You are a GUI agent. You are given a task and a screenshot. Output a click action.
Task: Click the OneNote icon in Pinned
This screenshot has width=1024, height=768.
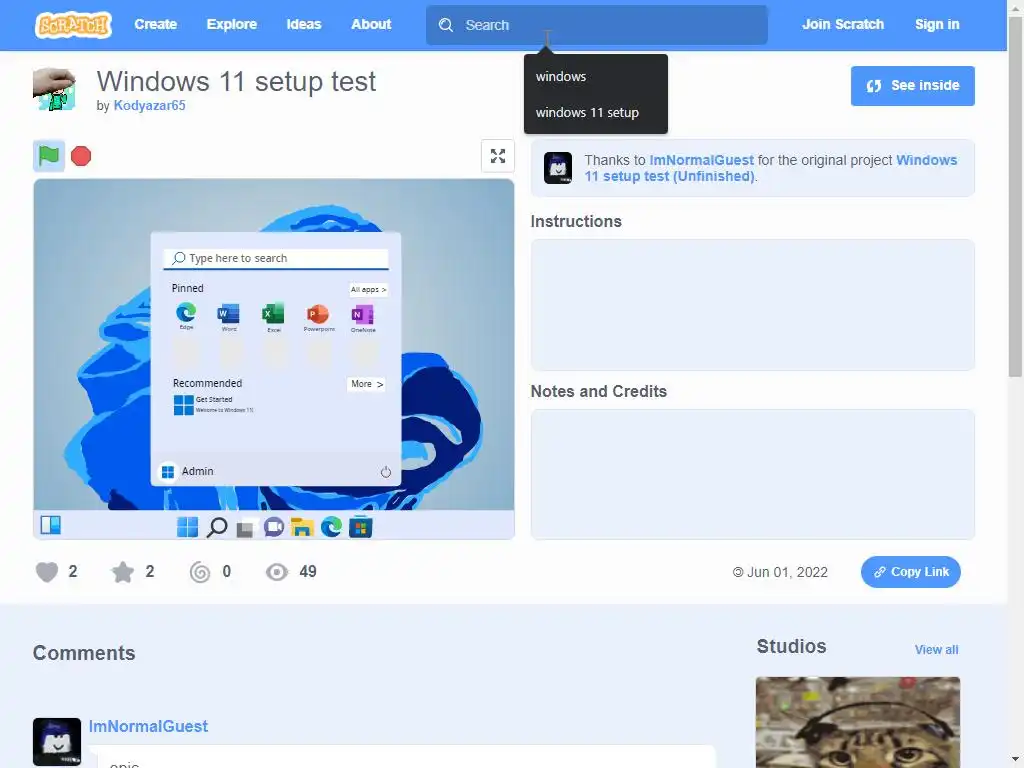click(362, 315)
